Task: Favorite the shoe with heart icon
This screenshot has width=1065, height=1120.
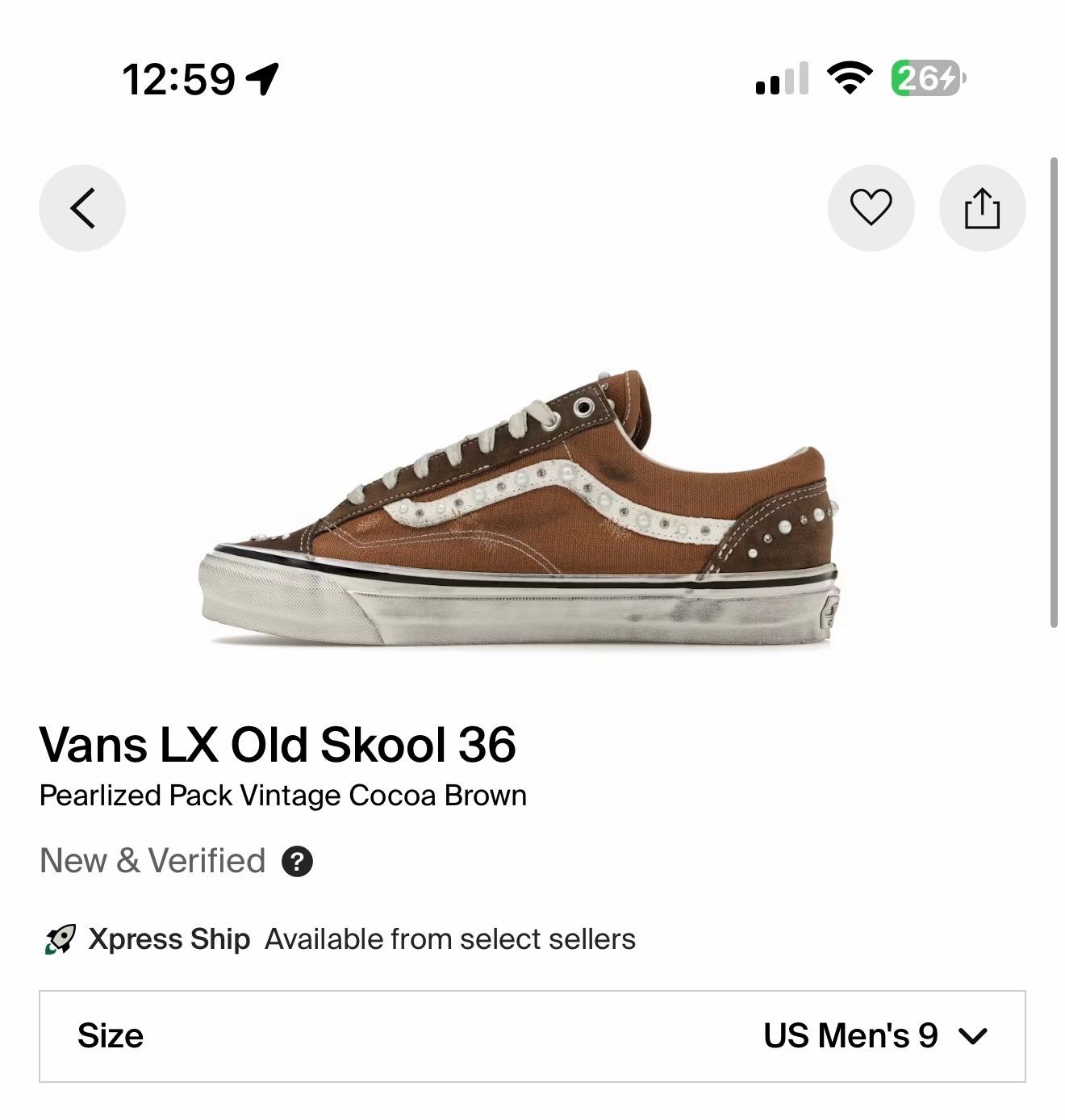Action: coord(871,208)
